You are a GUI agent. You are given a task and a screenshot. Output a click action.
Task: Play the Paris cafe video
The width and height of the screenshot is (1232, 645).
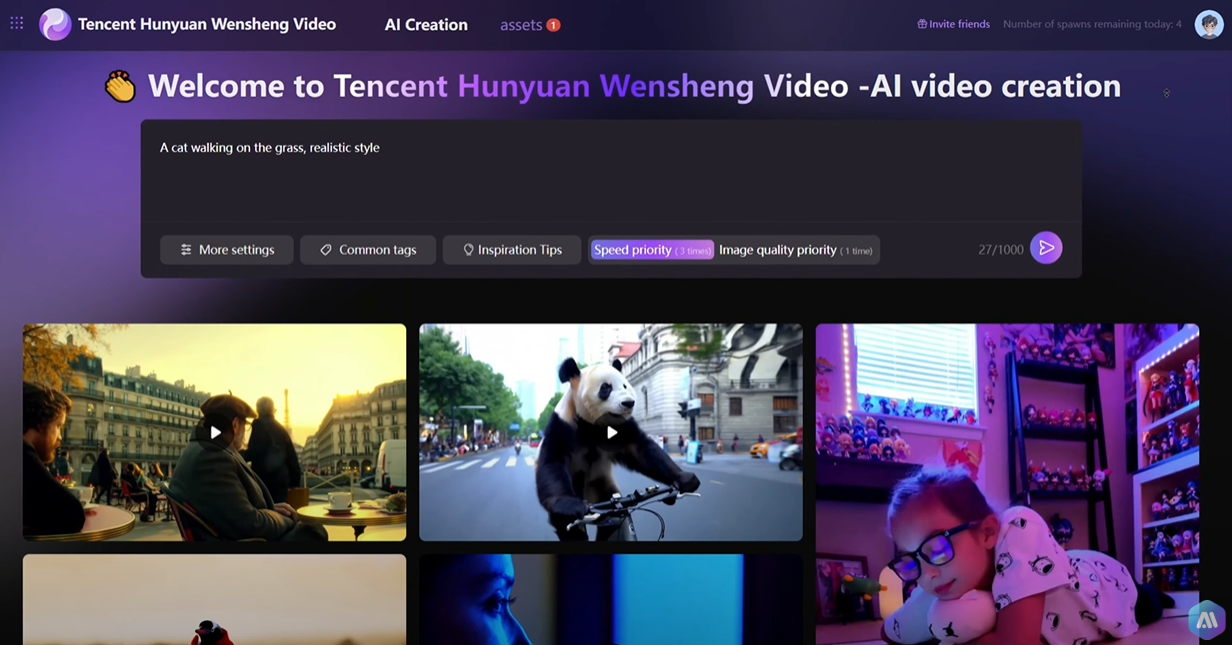(x=215, y=432)
